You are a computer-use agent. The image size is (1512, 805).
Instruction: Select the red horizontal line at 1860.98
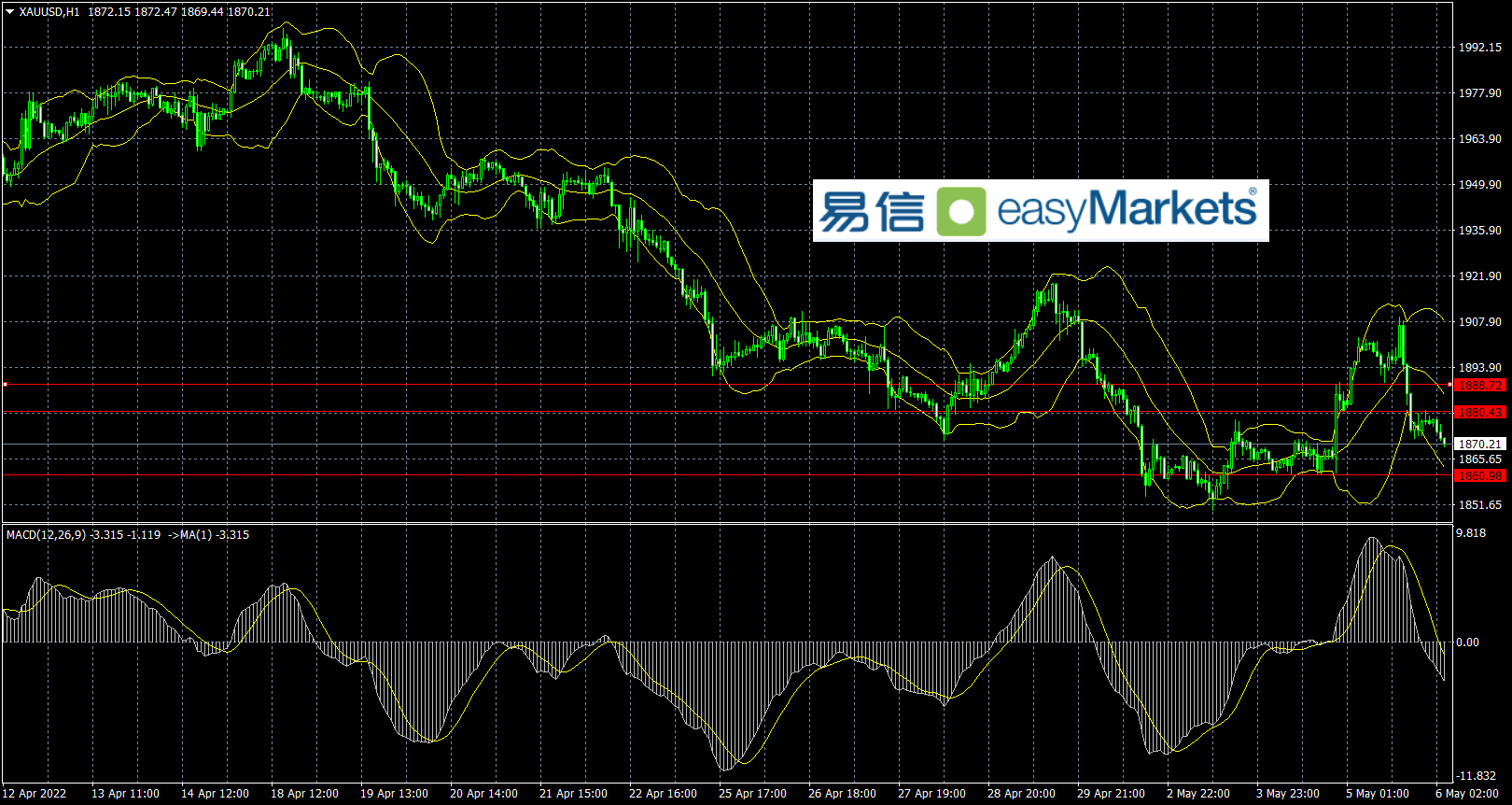point(728,475)
